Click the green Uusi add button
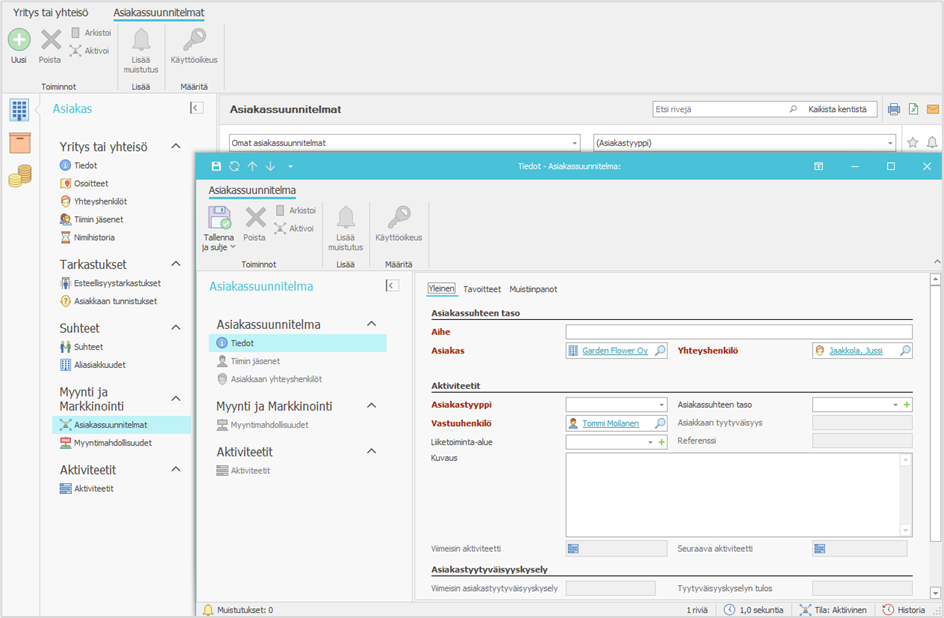This screenshot has height=618, width=944. 19,40
